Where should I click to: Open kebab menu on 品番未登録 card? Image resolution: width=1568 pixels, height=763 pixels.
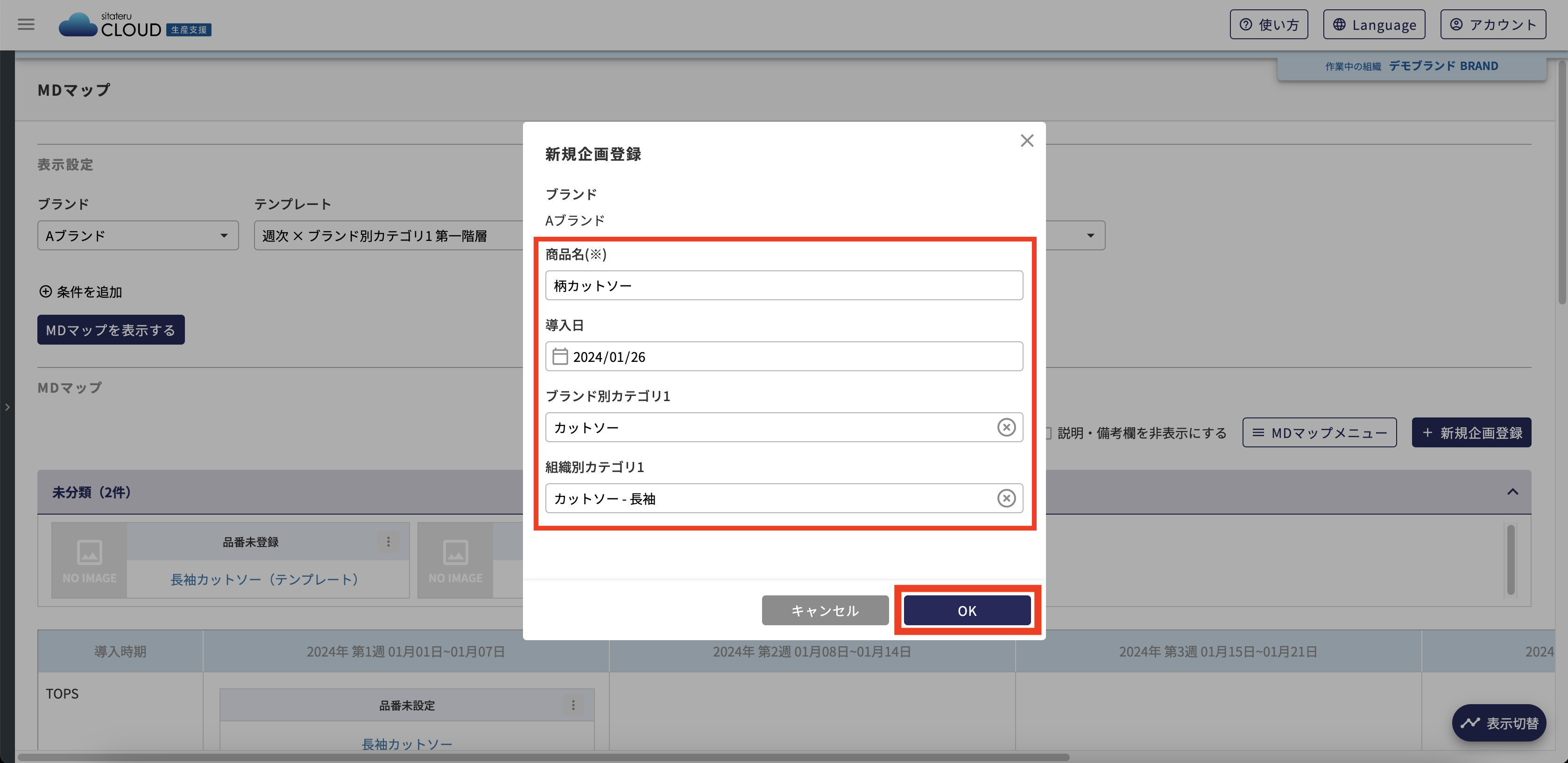pyautogui.click(x=388, y=541)
